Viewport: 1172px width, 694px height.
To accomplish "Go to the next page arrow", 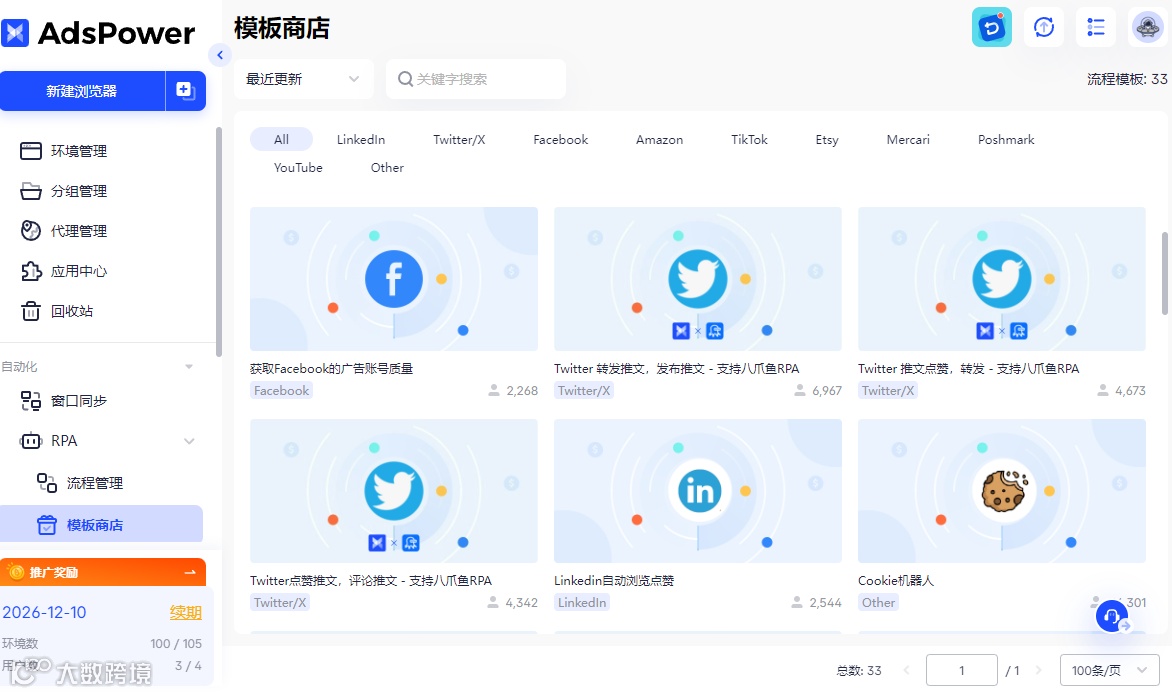I will pyautogui.click(x=1038, y=670).
